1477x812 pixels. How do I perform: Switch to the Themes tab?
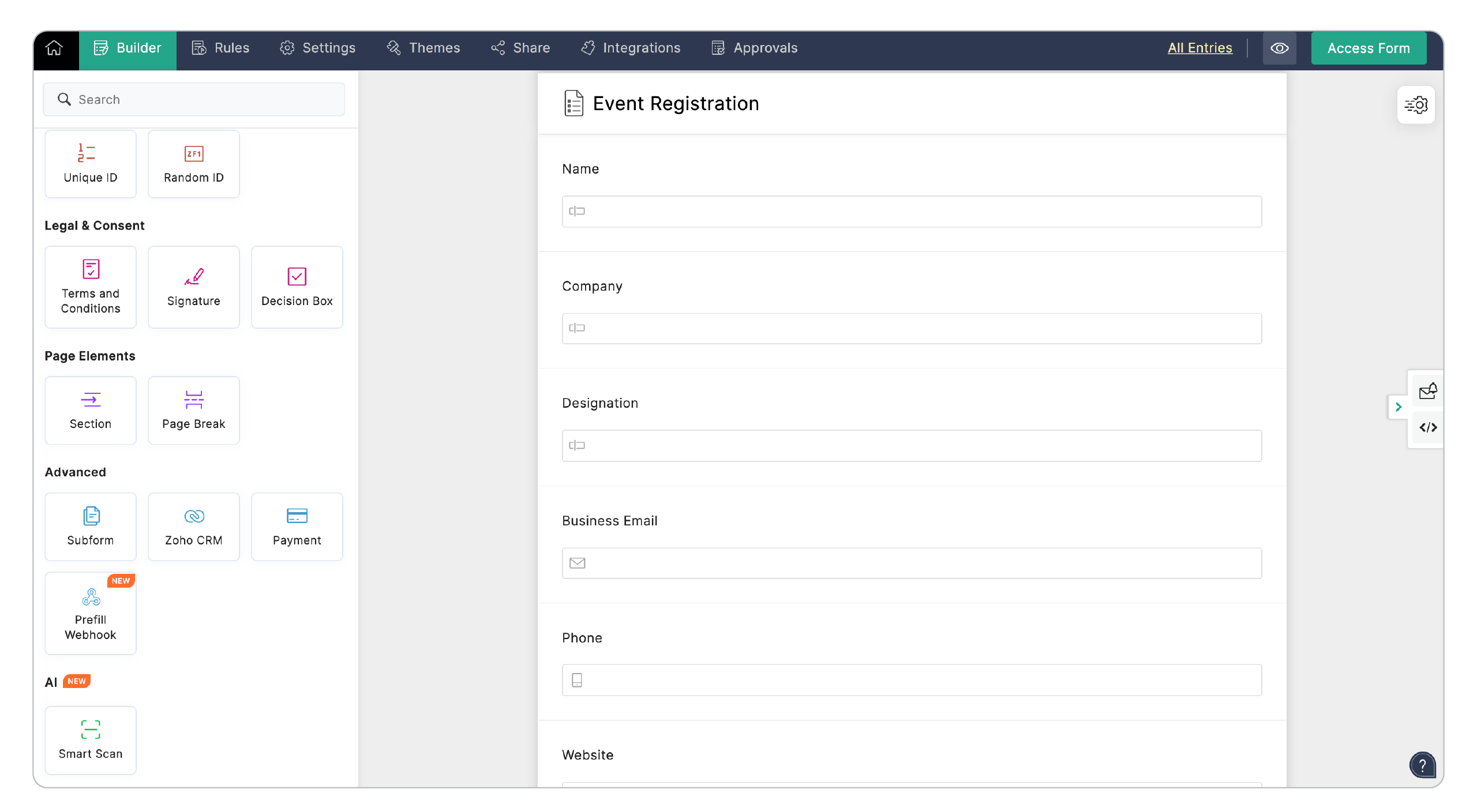[423, 48]
